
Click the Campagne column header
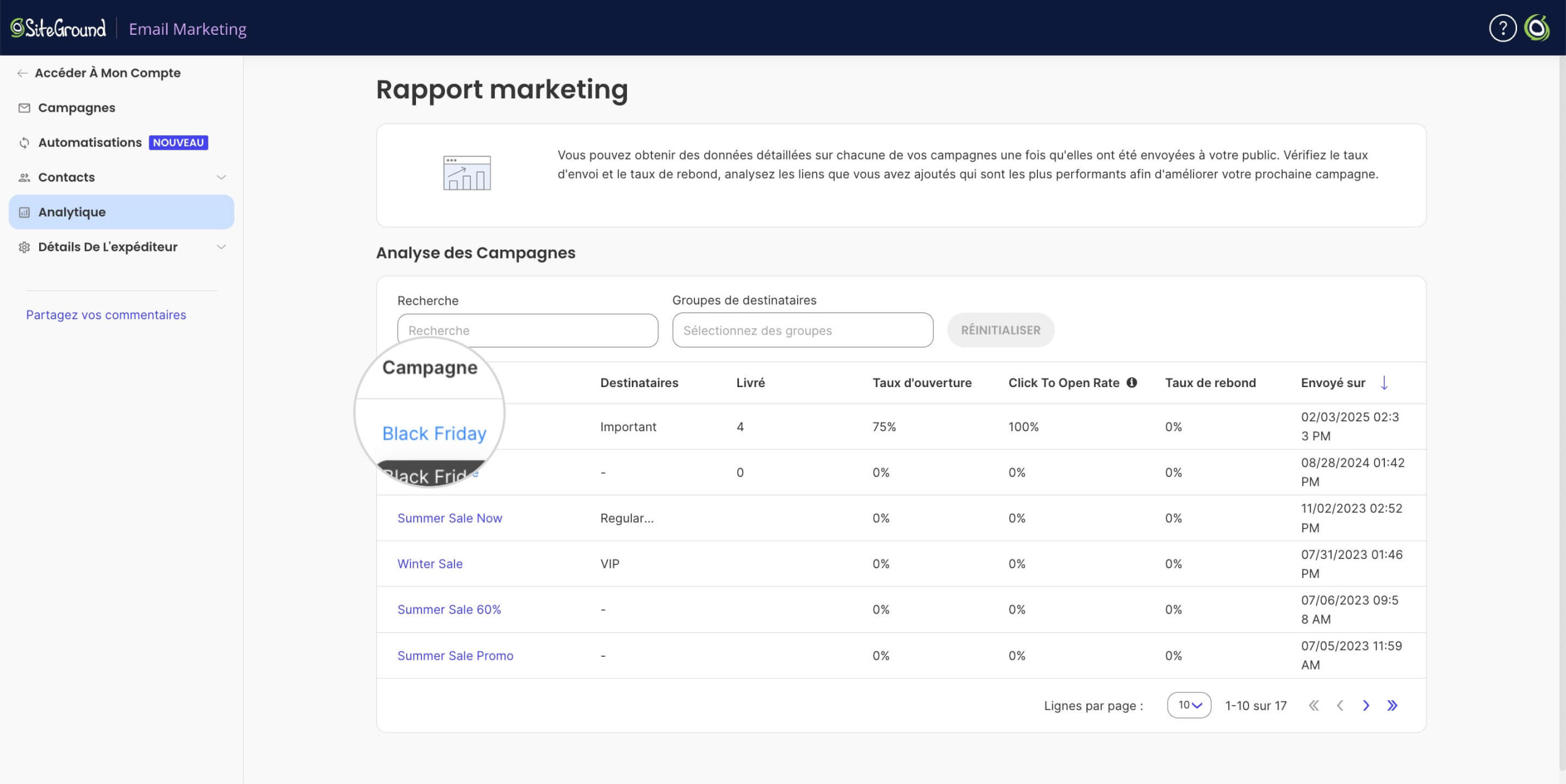430,368
